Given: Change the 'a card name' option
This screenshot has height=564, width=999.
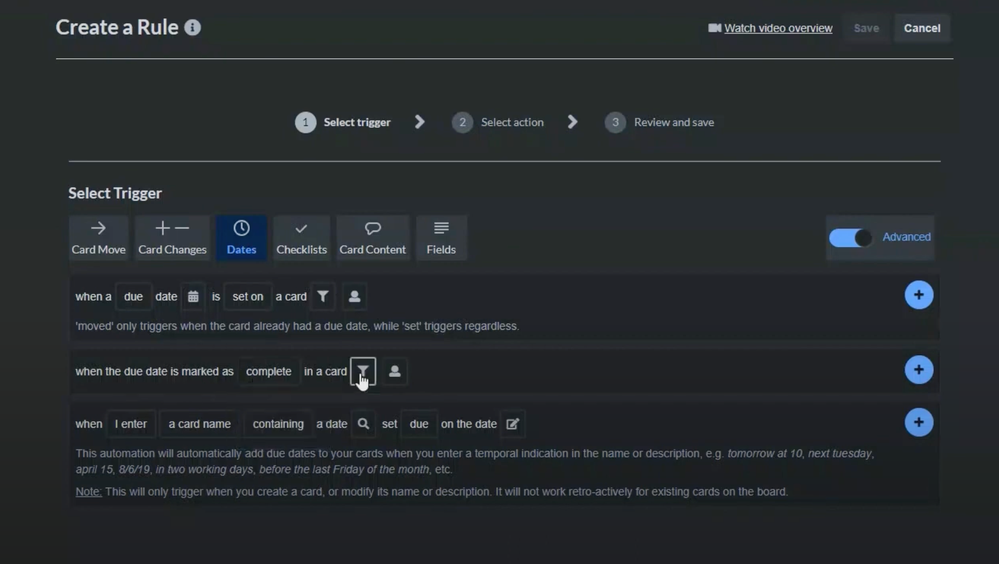Looking at the screenshot, I should pos(199,424).
